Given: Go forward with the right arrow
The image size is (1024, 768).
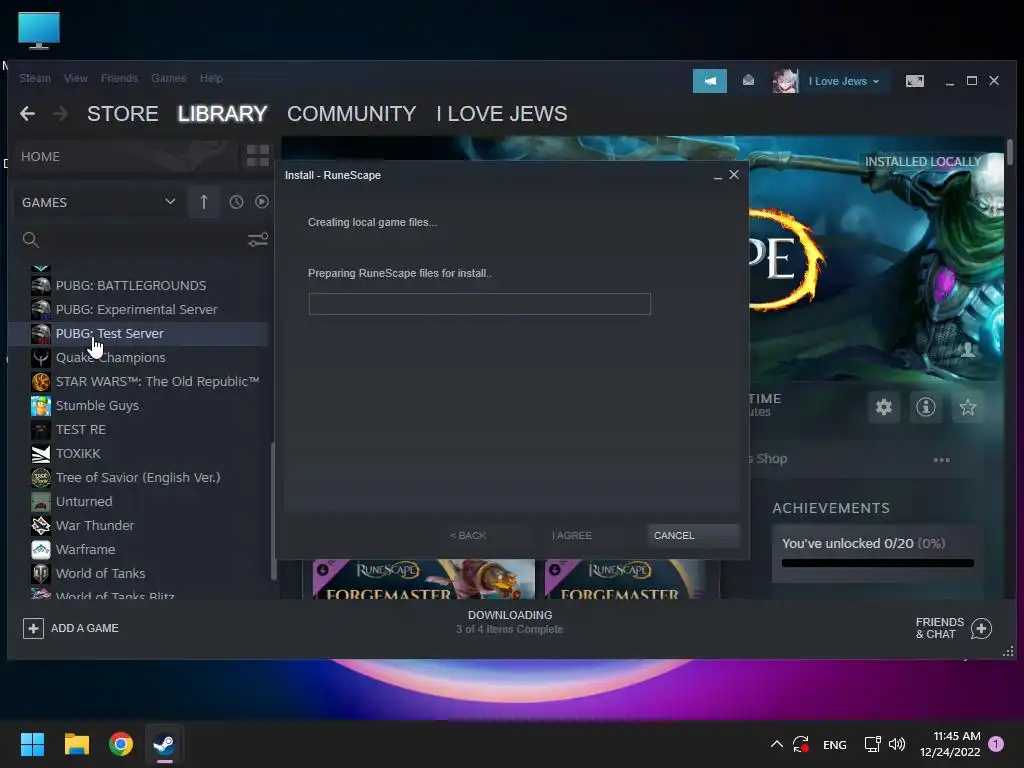Looking at the screenshot, I should point(60,114).
